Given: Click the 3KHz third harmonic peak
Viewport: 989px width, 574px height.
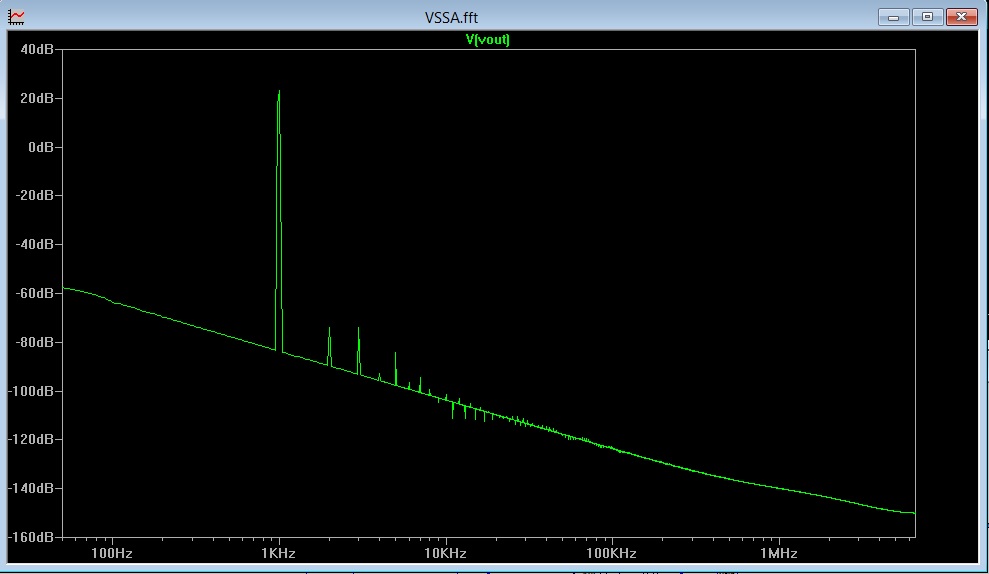Looking at the screenshot, I should point(358,329).
